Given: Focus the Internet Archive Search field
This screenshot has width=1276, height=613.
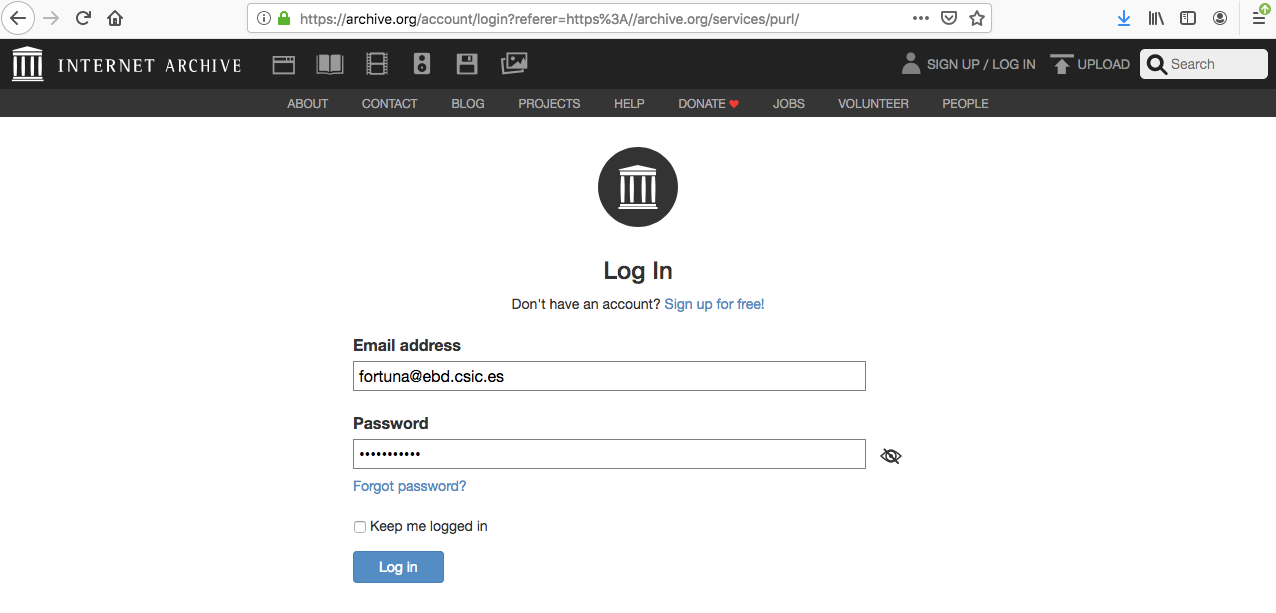Looking at the screenshot, I should pyautogui.click(x=1204, y=64).
